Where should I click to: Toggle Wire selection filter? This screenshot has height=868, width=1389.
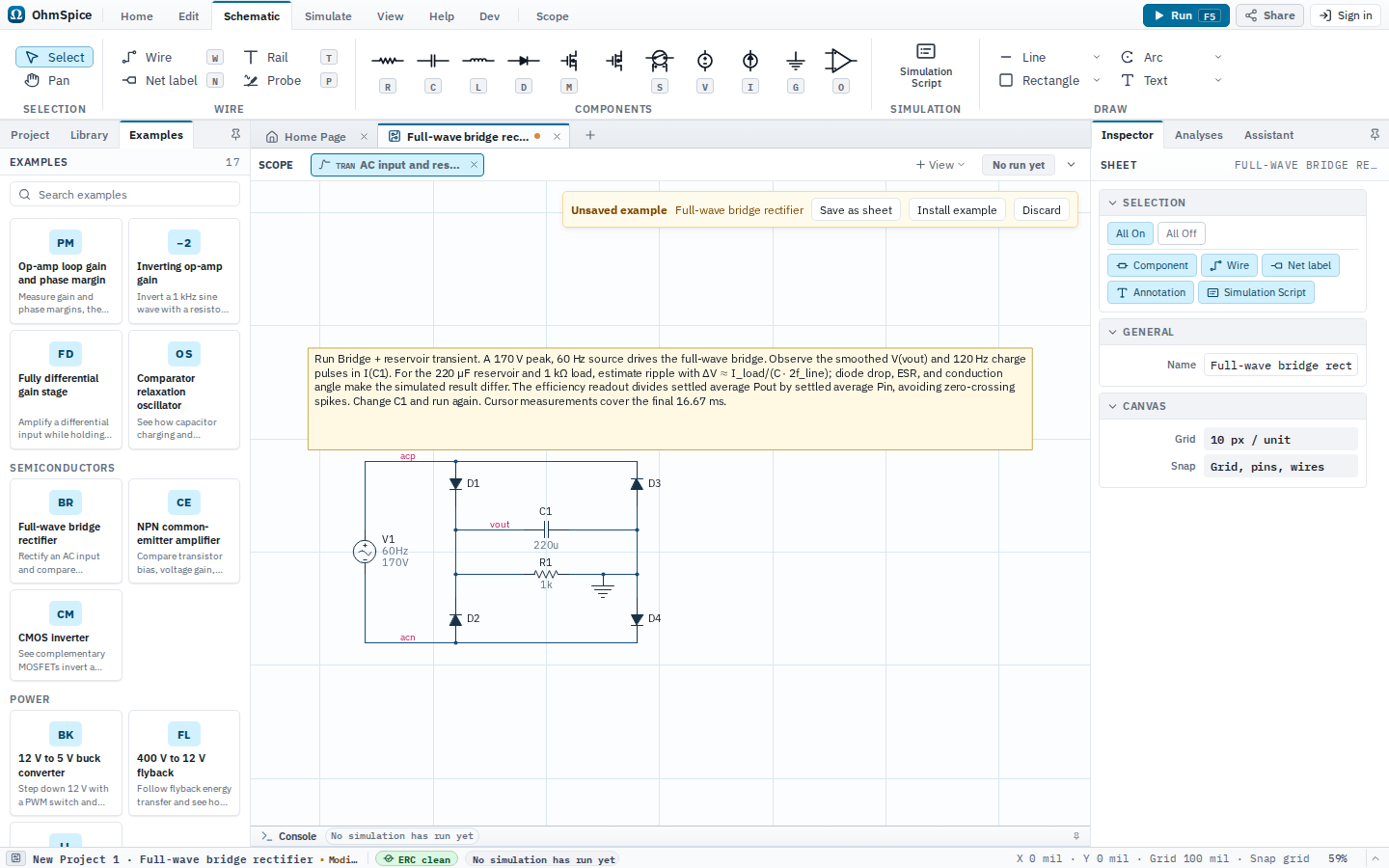coord(1229,265)
